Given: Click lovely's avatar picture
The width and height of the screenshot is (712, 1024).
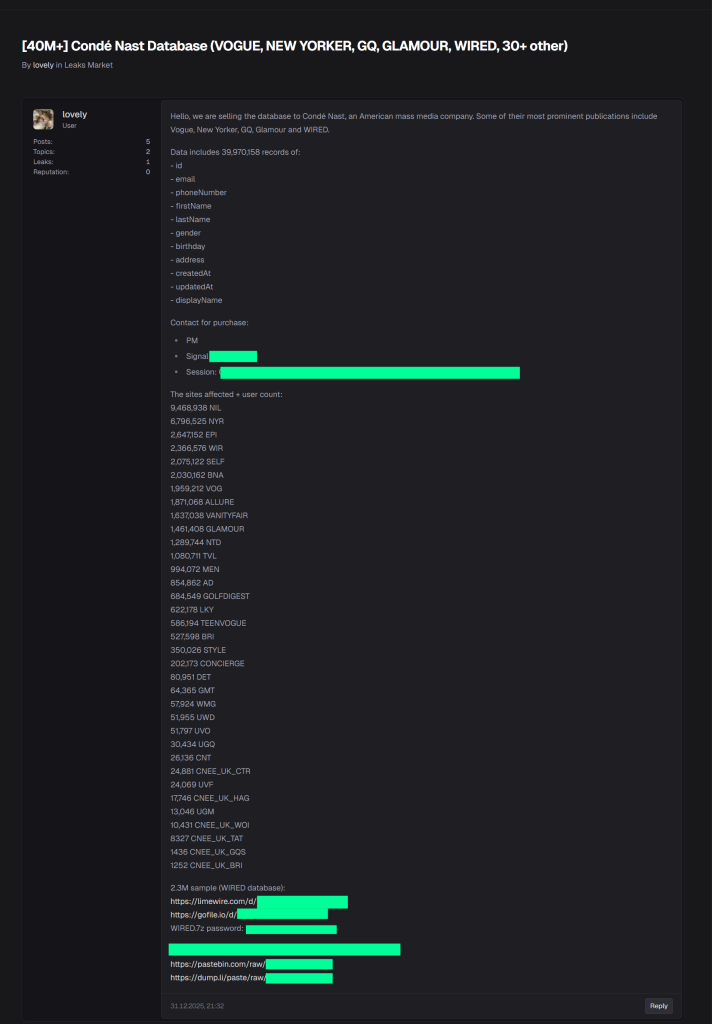Looking at the screenshot, I should (43, 118).
